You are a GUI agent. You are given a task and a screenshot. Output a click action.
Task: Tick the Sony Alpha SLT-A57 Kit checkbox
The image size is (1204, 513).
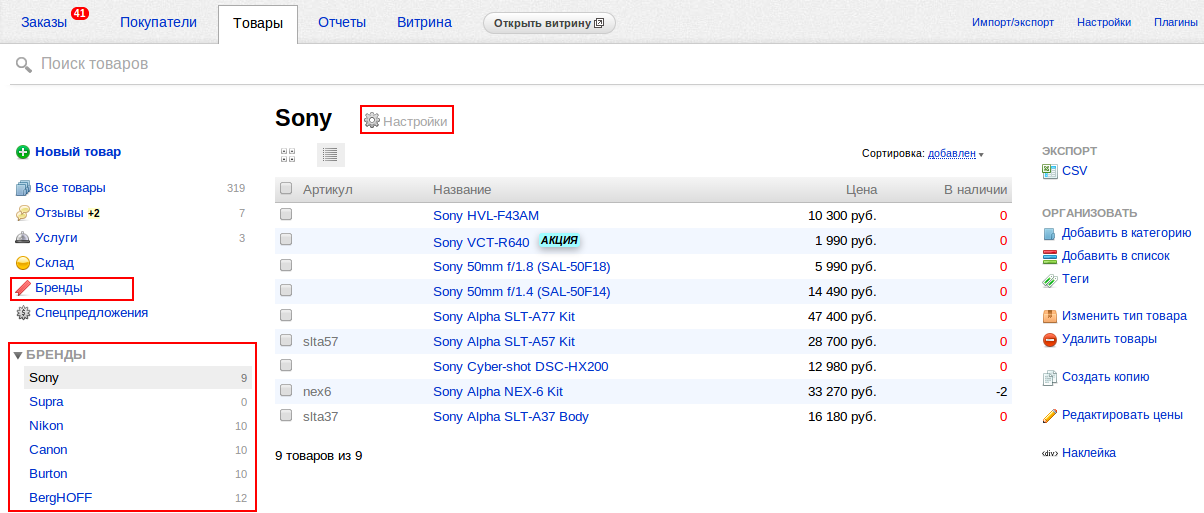(286, 340)
